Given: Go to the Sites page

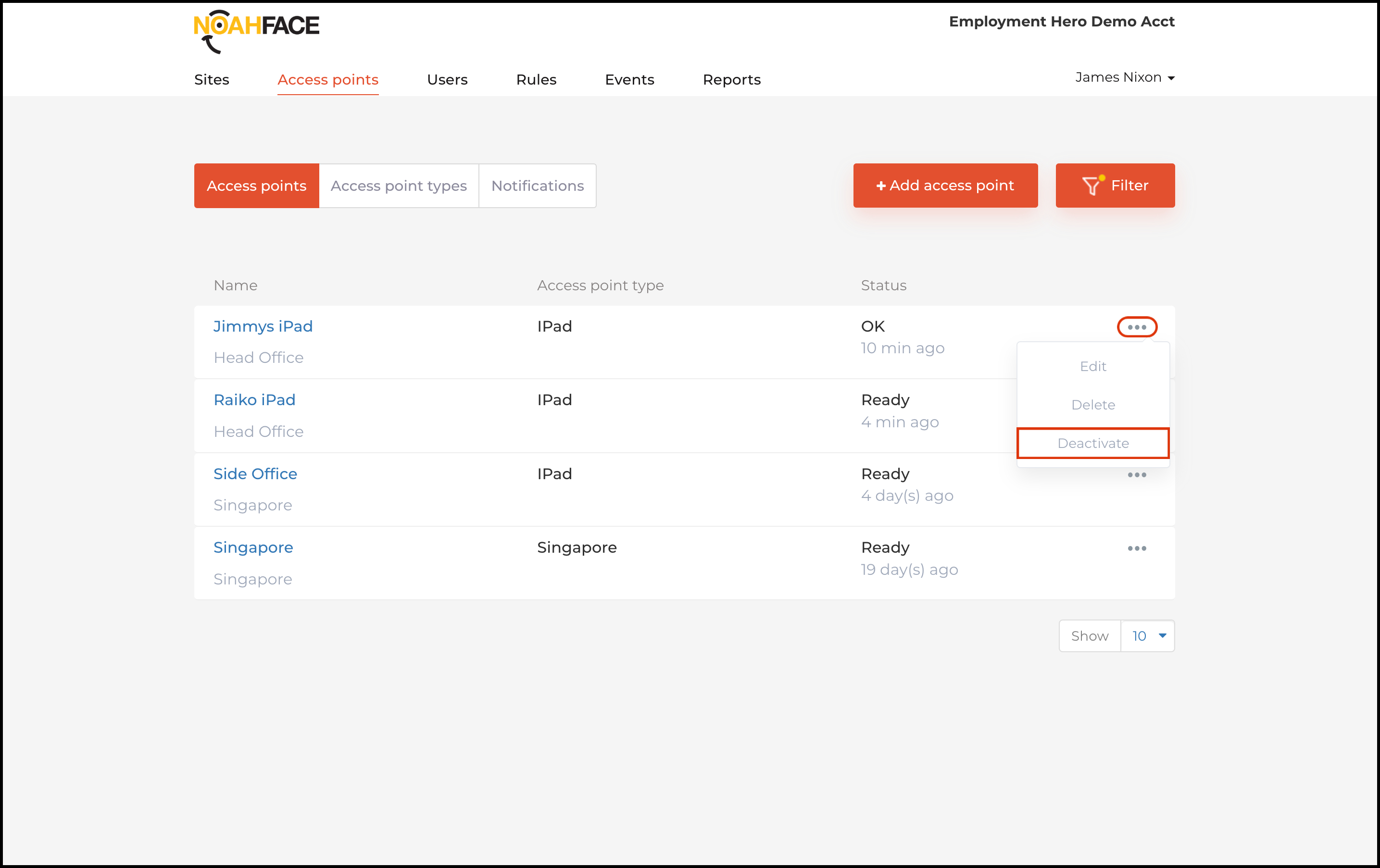Looking at the screenshot, I should click(212, 80).
